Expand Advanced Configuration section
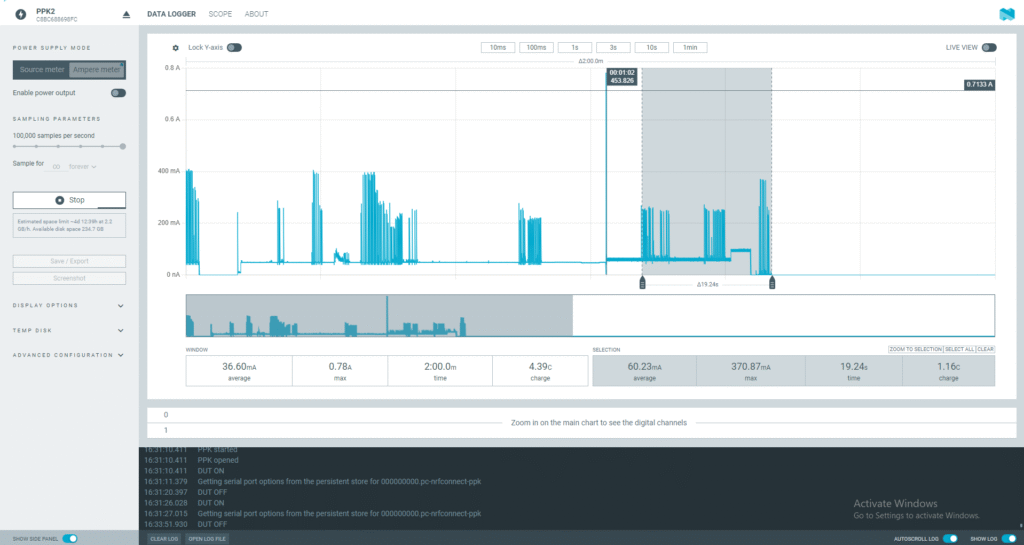 click(x=68, y=355)
